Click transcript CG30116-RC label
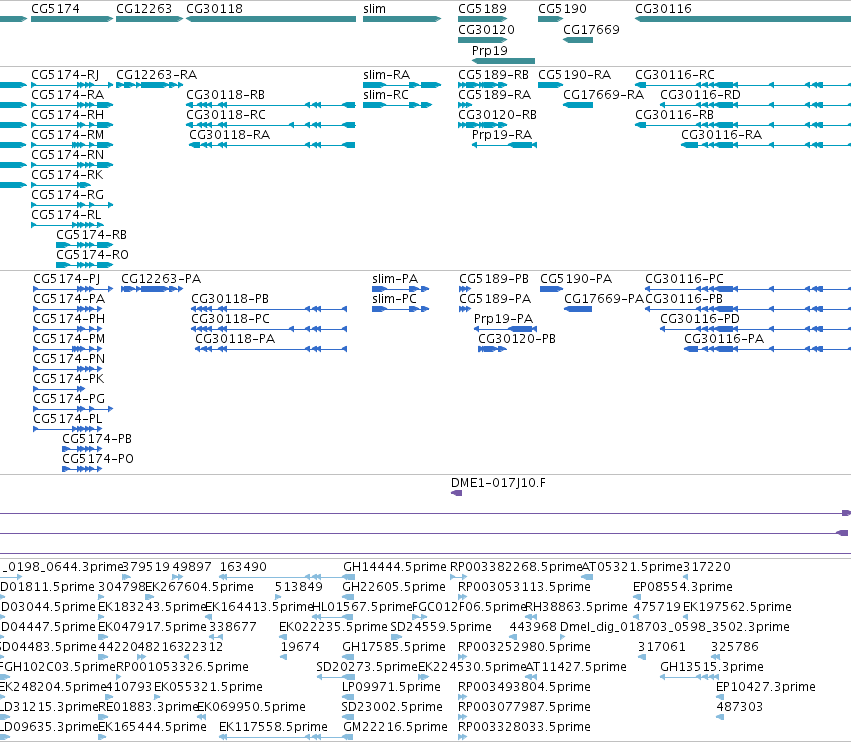This screenshot has width=851, height=742. pos(675,74)
